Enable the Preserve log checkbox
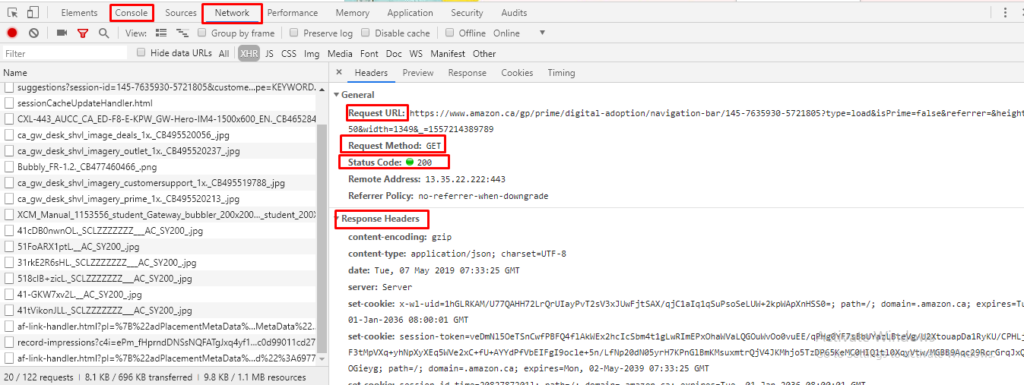Screen dimensions: 1024x385 point(295,33)
